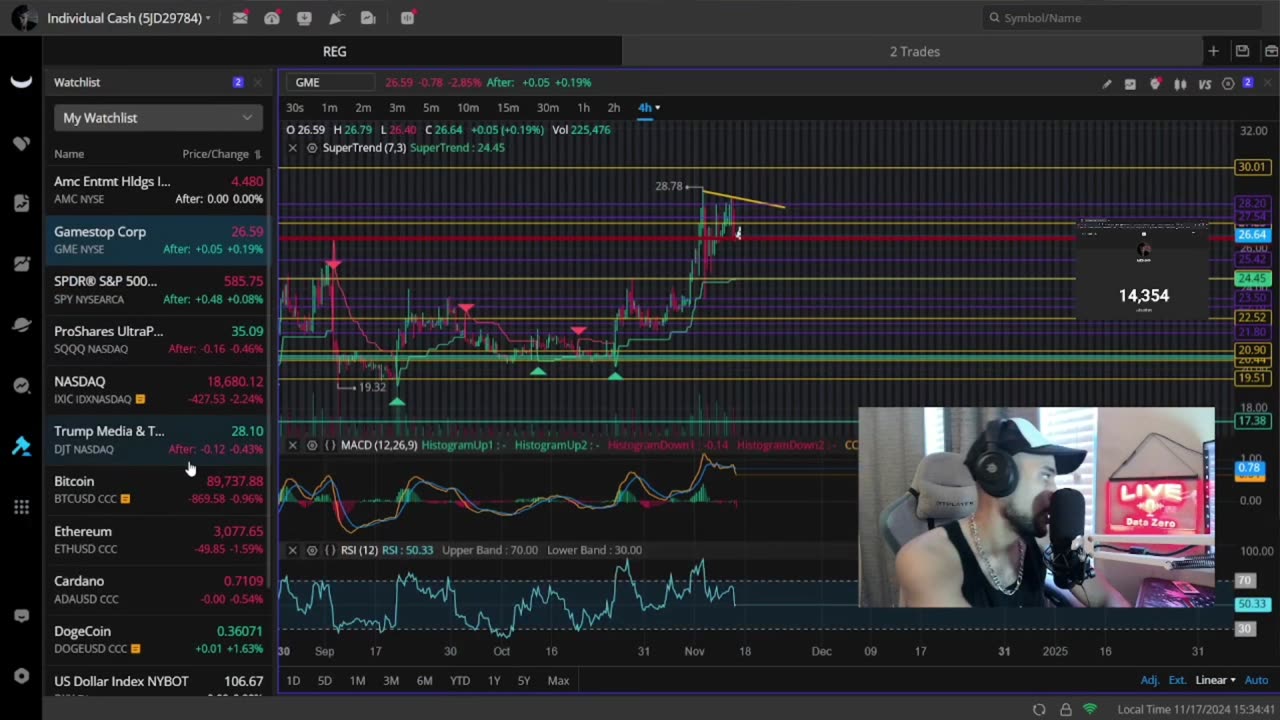Toggle MACD indicator visibility eye
This screenshot has height=720, width=1280.
click(312, 445)
